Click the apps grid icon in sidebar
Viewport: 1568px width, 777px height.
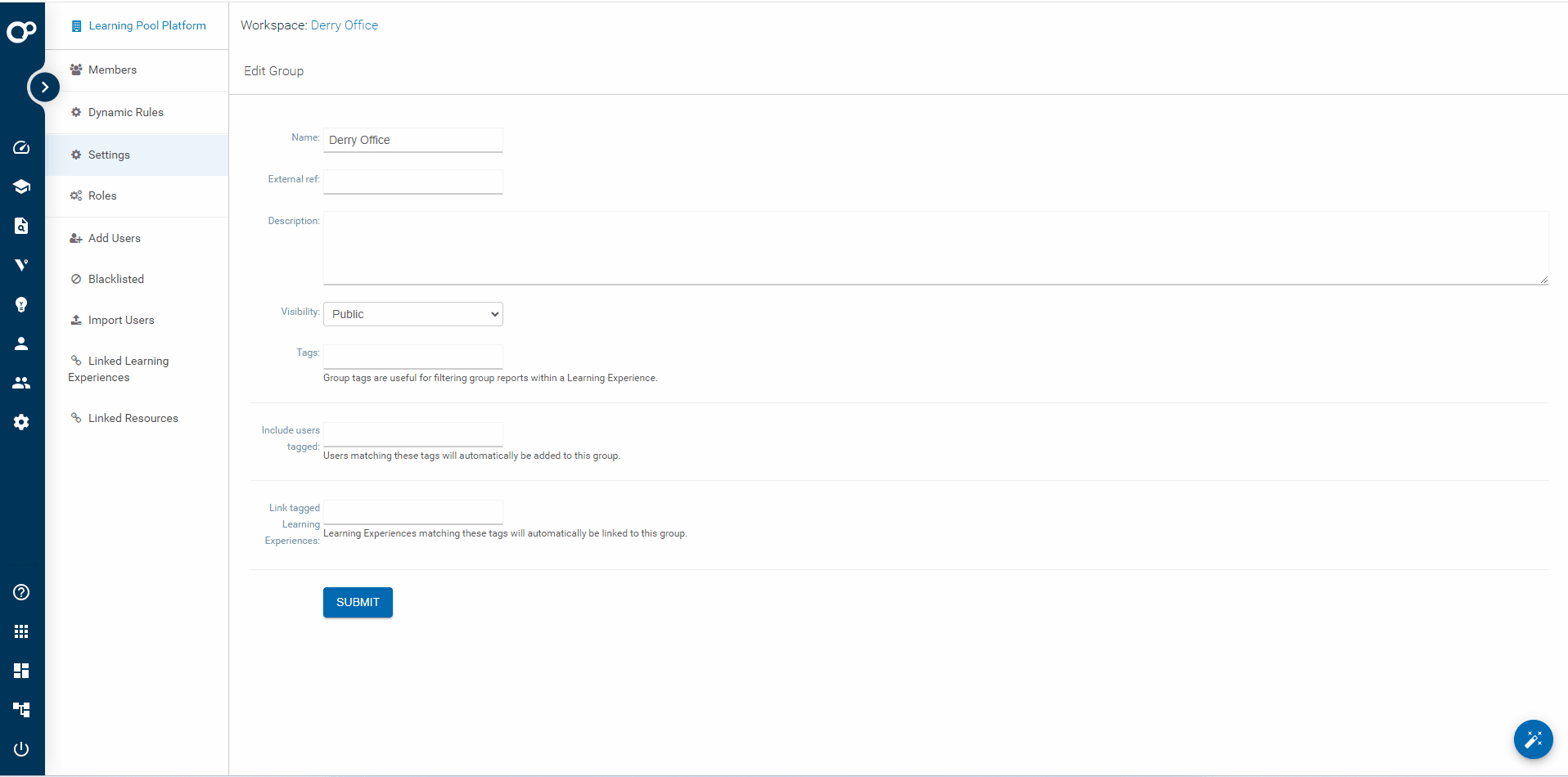tap(21, 631)
